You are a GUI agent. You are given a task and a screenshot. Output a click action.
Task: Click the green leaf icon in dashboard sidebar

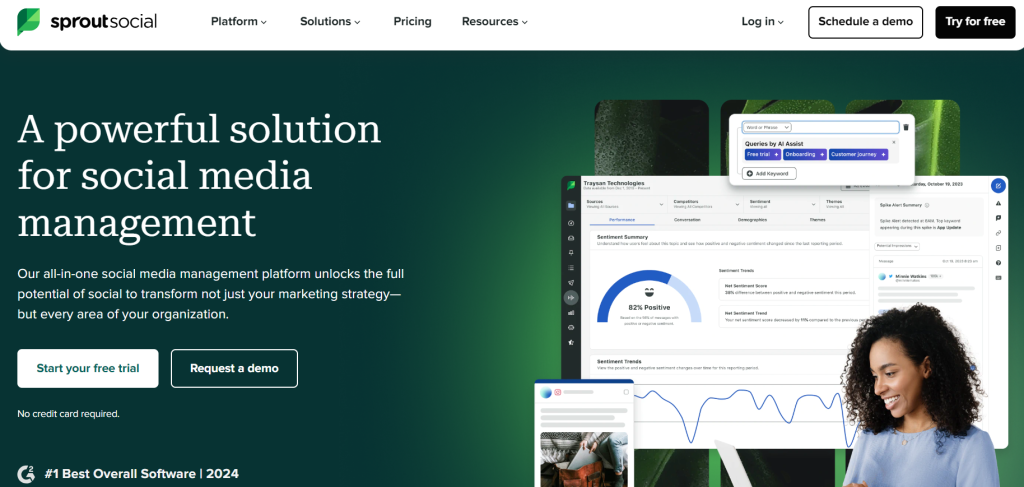(x=571, y=185)
